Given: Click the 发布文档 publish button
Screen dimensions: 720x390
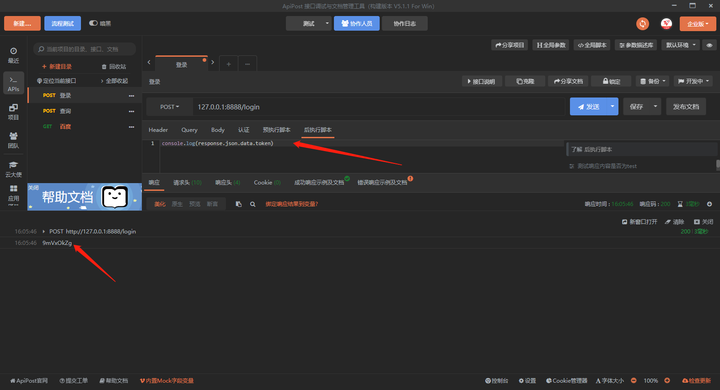Looking at the screenshot, I should click(x=686, y=107).
